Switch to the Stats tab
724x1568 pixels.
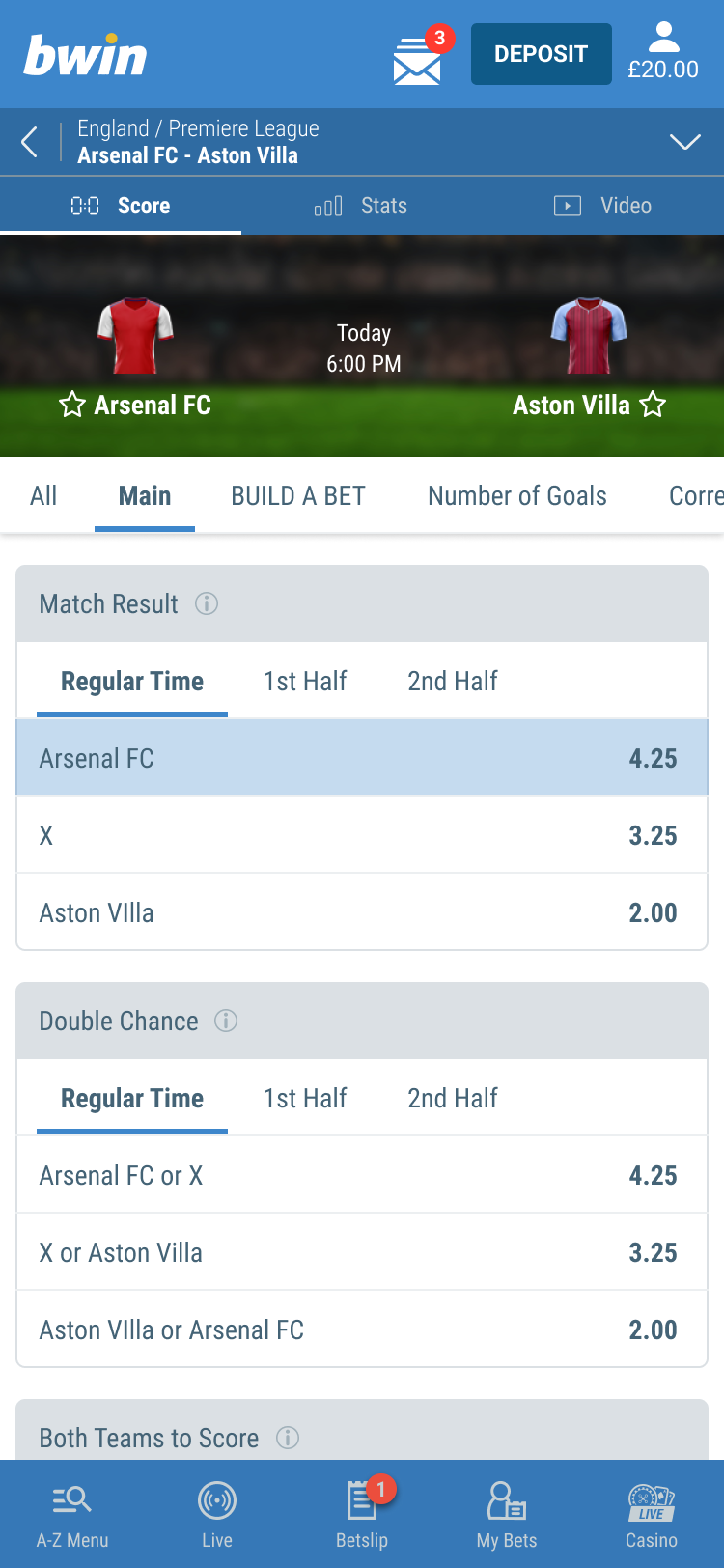(x=362, y=206)
